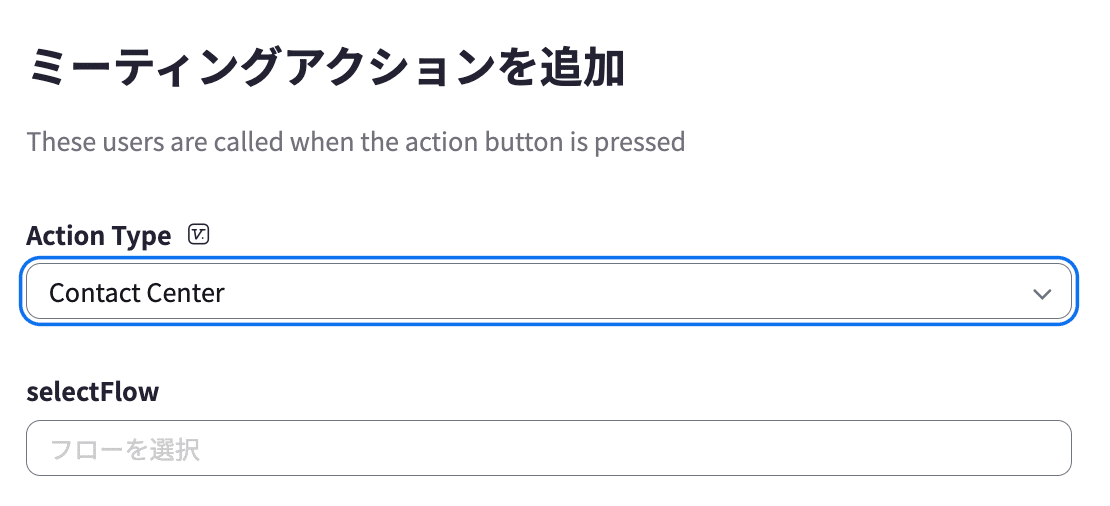Click the down chevron in the Action Type select
This screenshot has height=506, width=1110.
click(1042, 294)
